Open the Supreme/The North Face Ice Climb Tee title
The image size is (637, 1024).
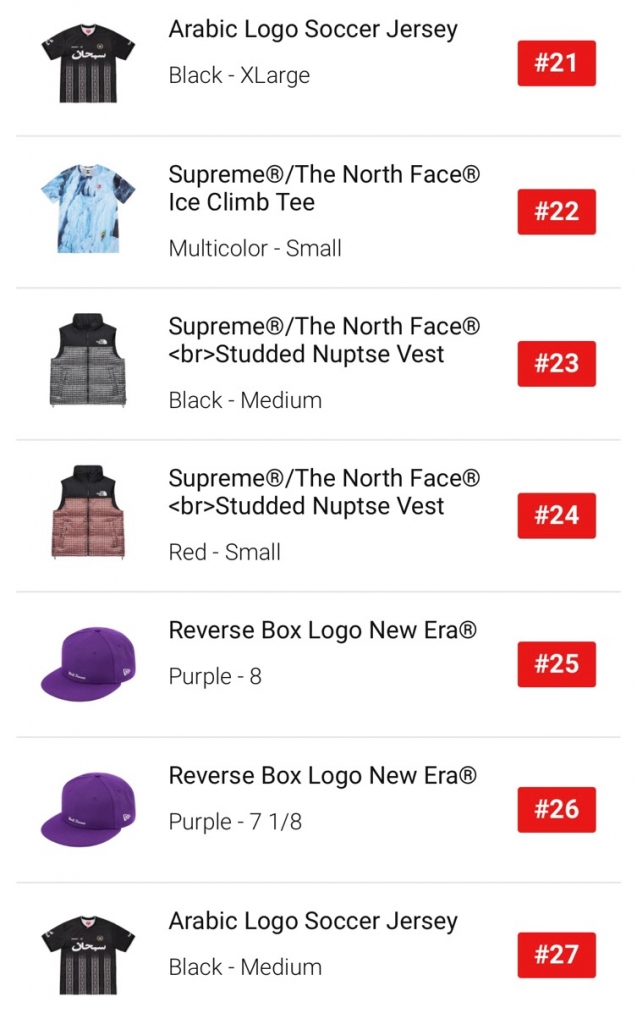pos(324,188)
